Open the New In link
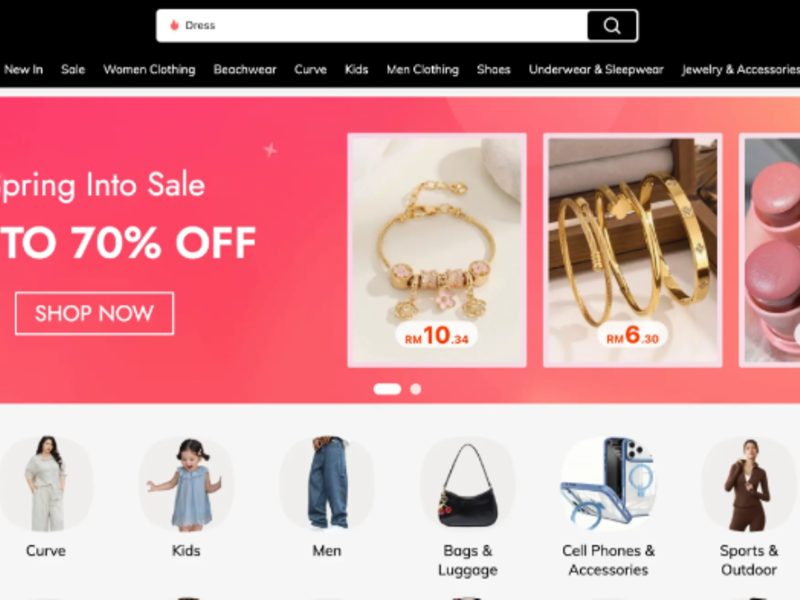Image resolution: width=800 pixels, height=600 pixels. 23,69
